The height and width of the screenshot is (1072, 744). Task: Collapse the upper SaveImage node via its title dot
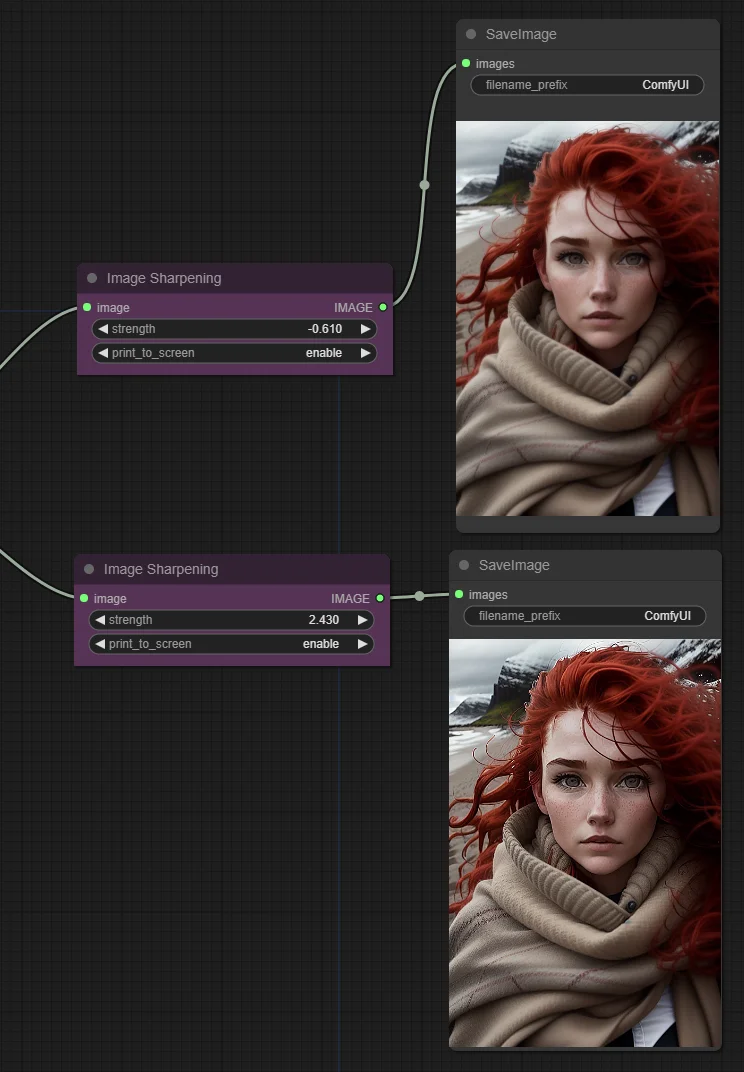click(x=470, y=34)
